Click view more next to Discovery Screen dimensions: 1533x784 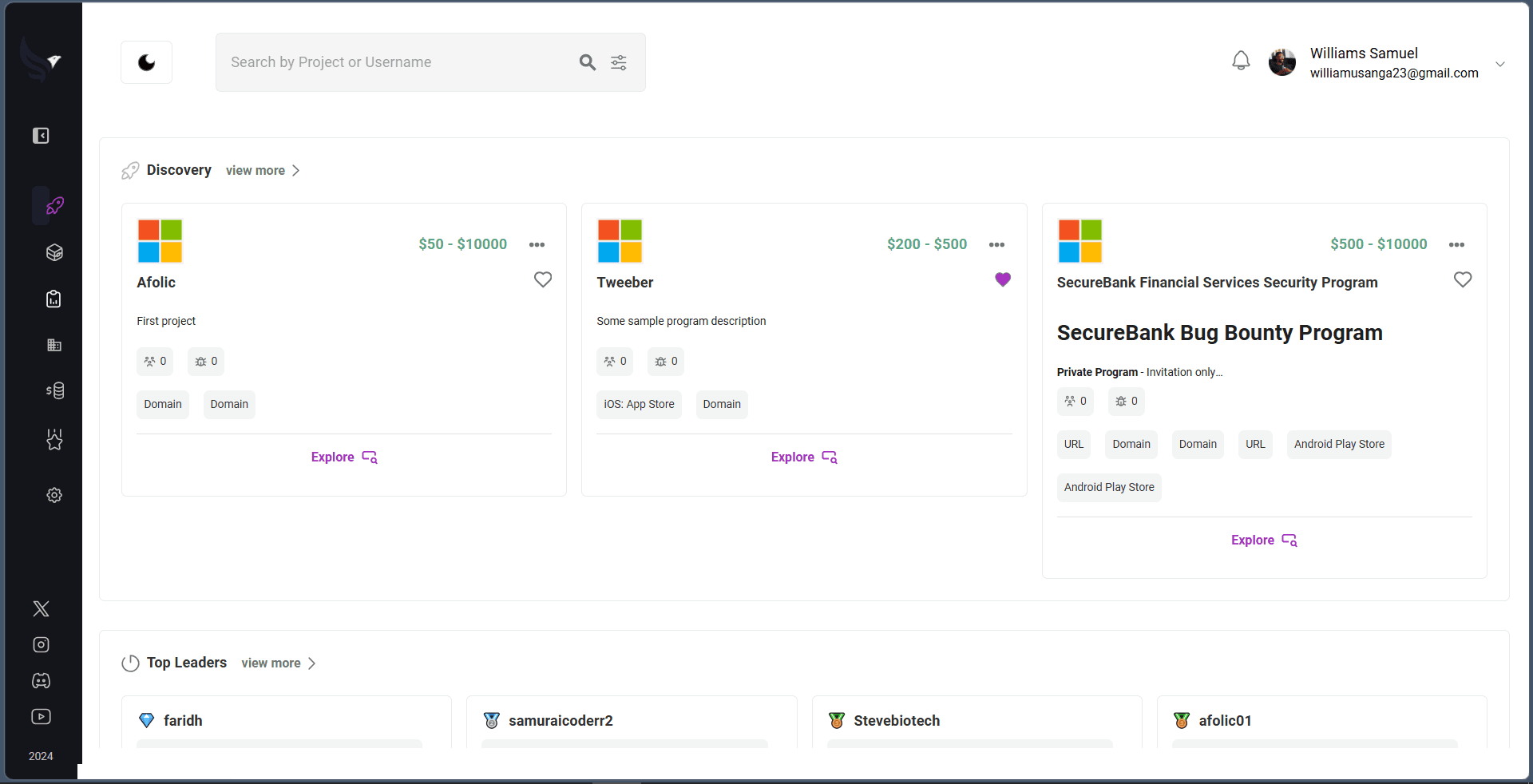(x=263, y=170)
